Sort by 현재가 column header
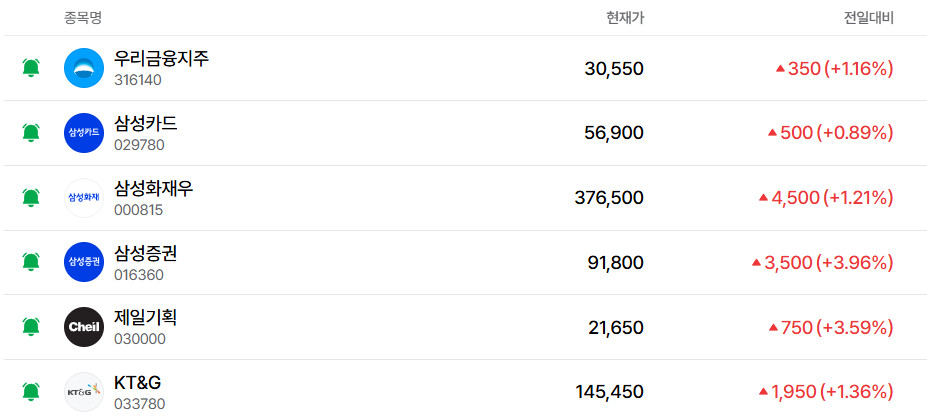 (x=624, y=18)
